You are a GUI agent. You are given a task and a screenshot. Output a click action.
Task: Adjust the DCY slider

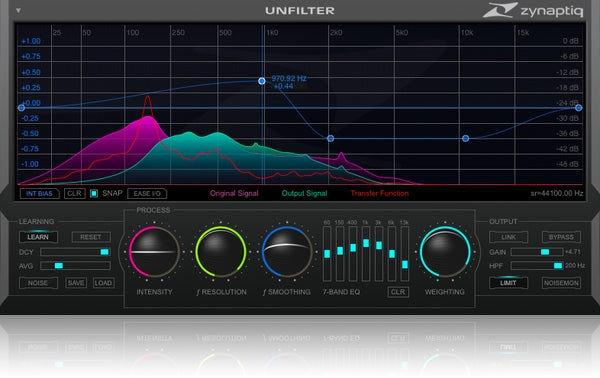click(x=75, y=252)
